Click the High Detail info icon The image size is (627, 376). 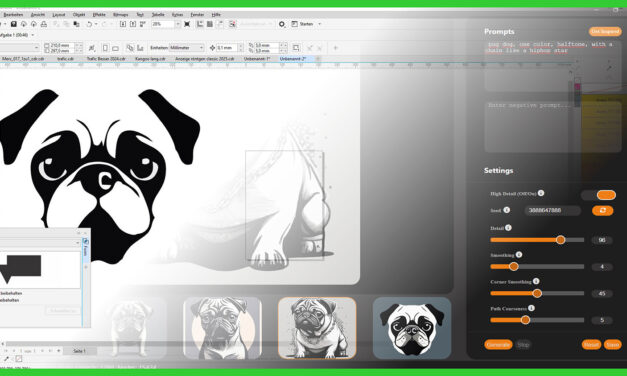pos(541,193)
